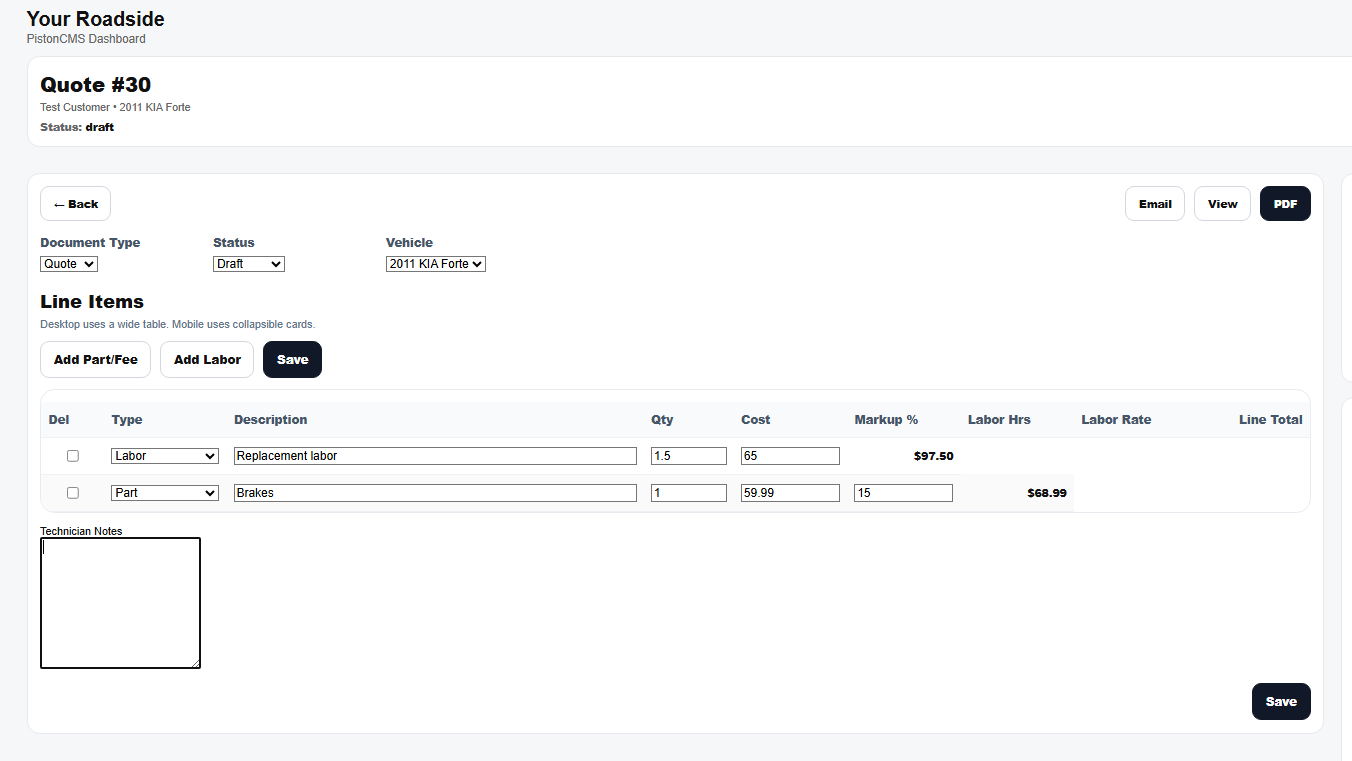The image size is (1352, 761).
Task: Click the bottom-right Save button
Action: pos(1281,701)
